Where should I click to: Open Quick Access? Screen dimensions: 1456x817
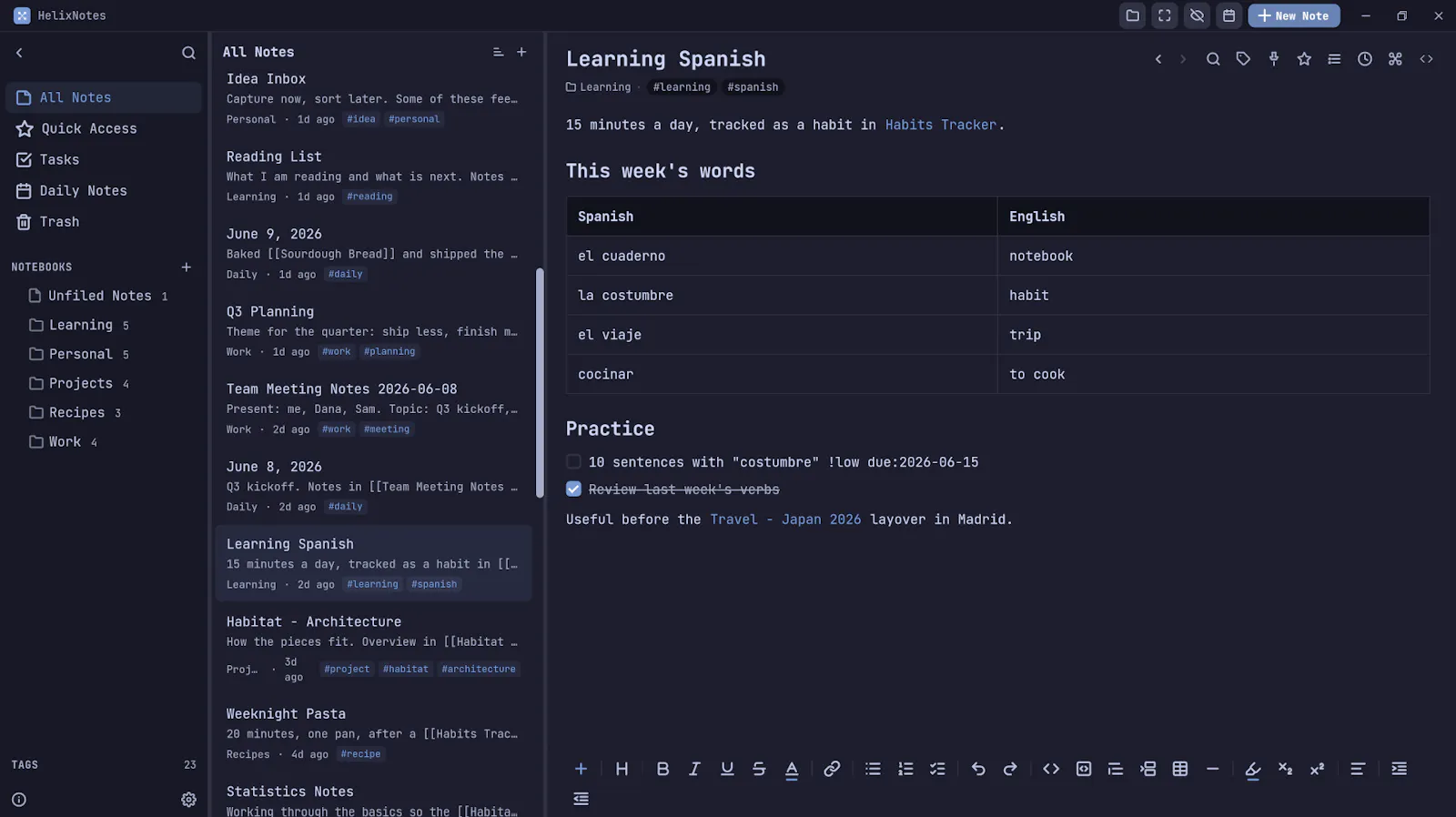click(x=104, y=128)
